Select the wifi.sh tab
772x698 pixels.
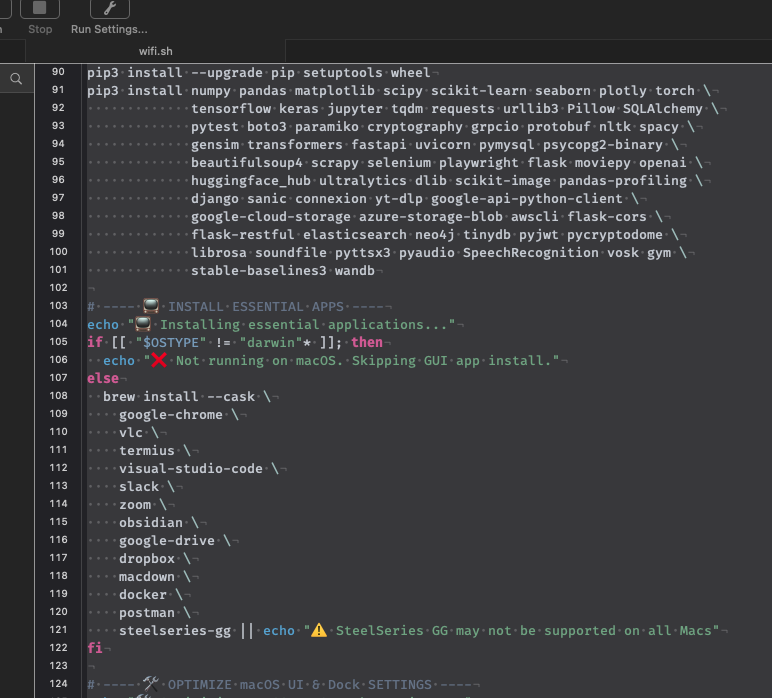[156, 51]
